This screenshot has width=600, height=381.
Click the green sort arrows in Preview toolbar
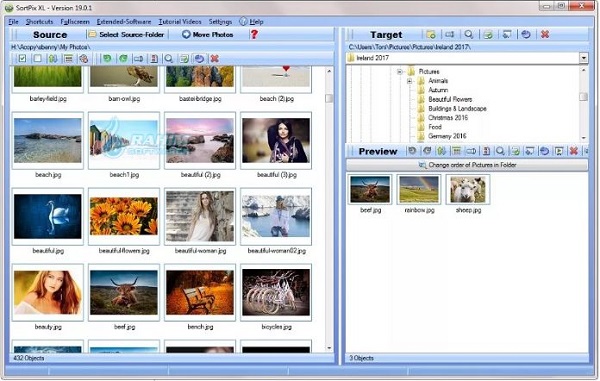441,151
